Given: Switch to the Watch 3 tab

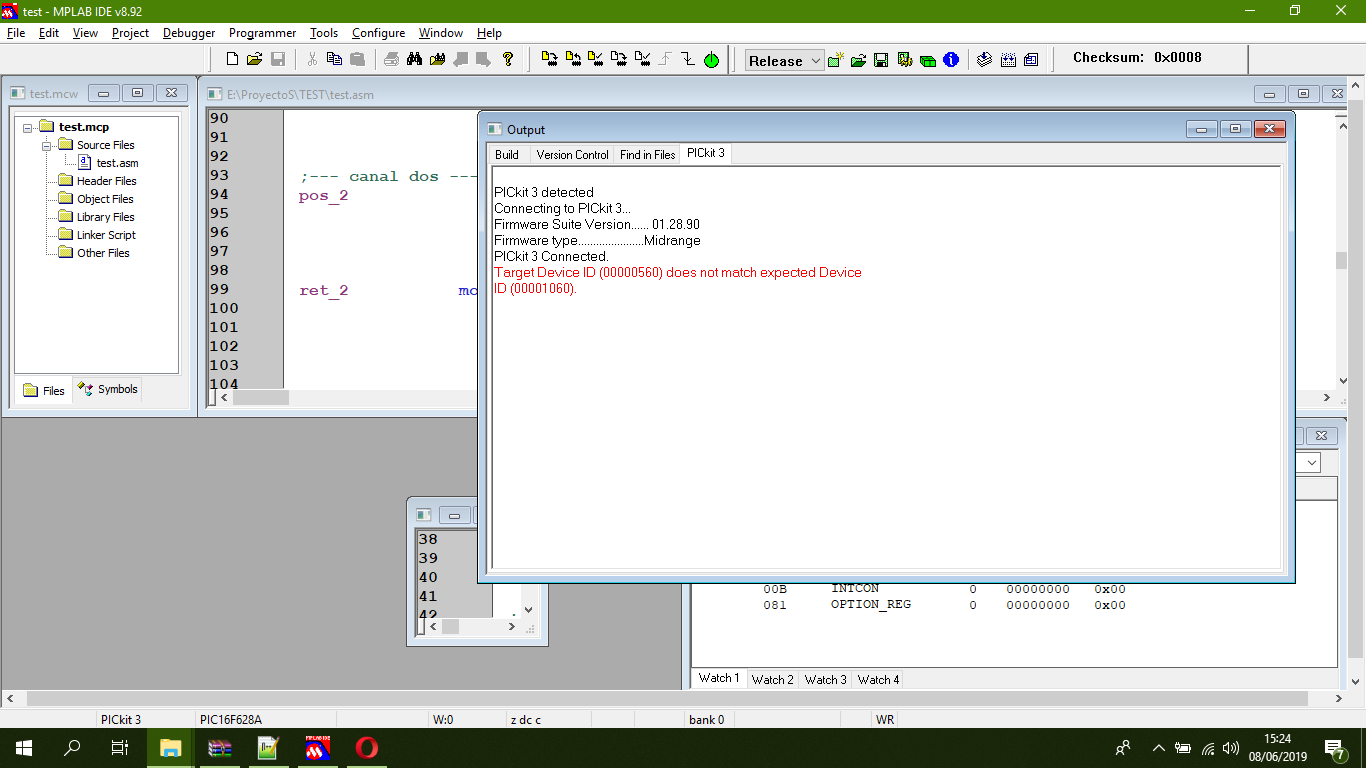Looking at the screenshot, I should pos(826,680).
